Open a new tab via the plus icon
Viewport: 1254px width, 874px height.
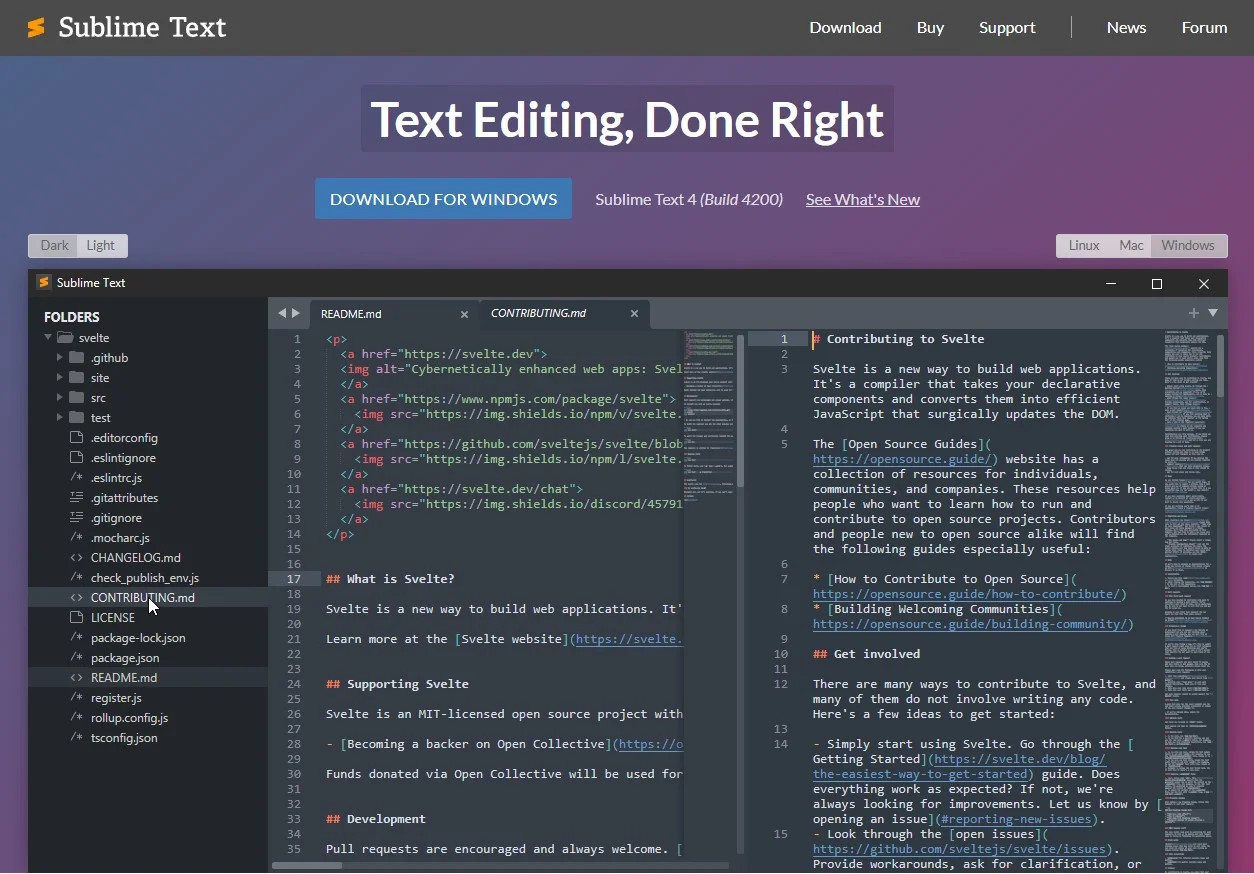click(1193, 313)
